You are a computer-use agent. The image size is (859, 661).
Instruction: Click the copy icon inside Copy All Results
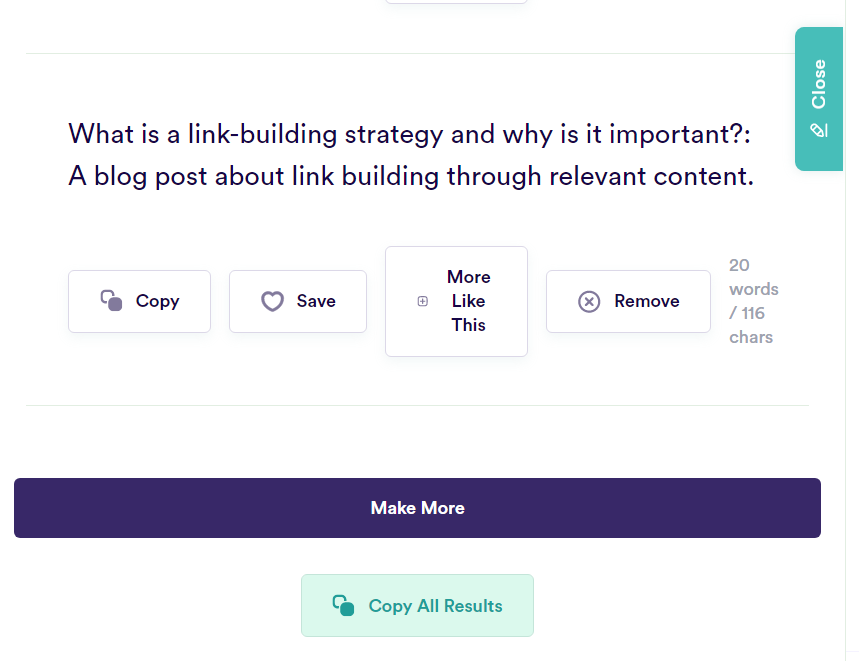pyautogui.click(x=345, y=605)
